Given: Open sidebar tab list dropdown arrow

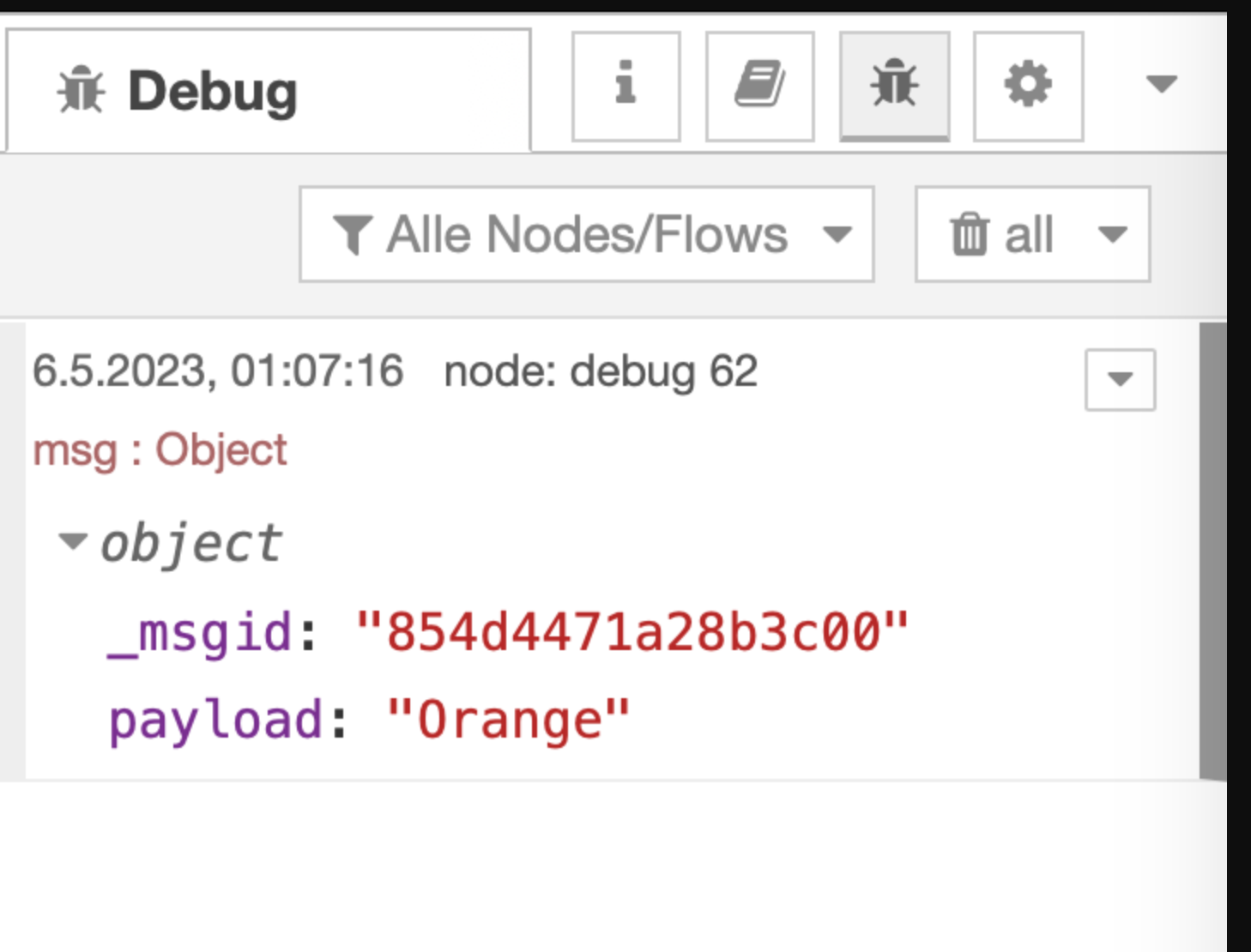Looking at the screenshot, I should point(1162,84).
